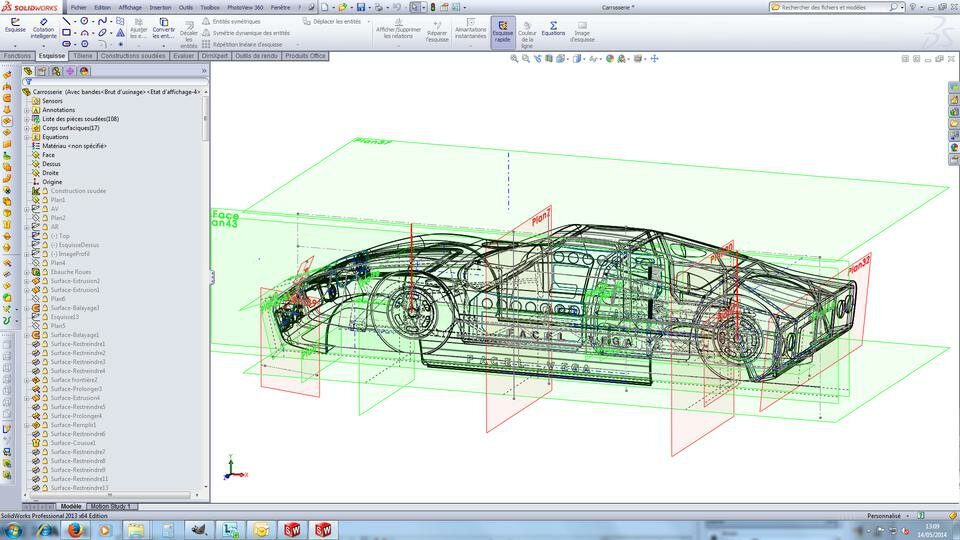Image resolution: width=960 pixels, height=540 pixels.
Task: Click the Rechercher des fichiers search field
Action: [834, 7]
